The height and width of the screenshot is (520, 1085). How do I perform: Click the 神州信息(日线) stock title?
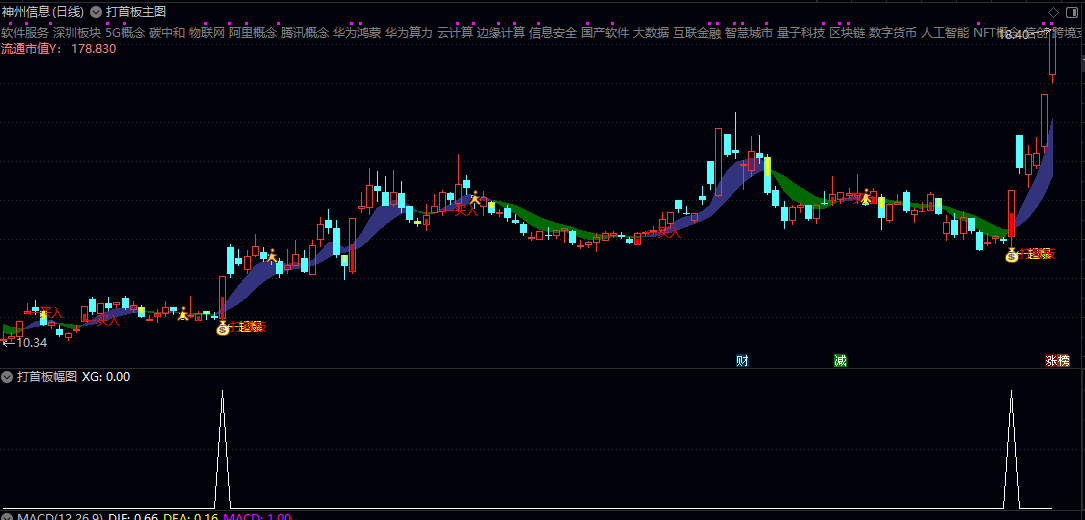click(43, 12)
